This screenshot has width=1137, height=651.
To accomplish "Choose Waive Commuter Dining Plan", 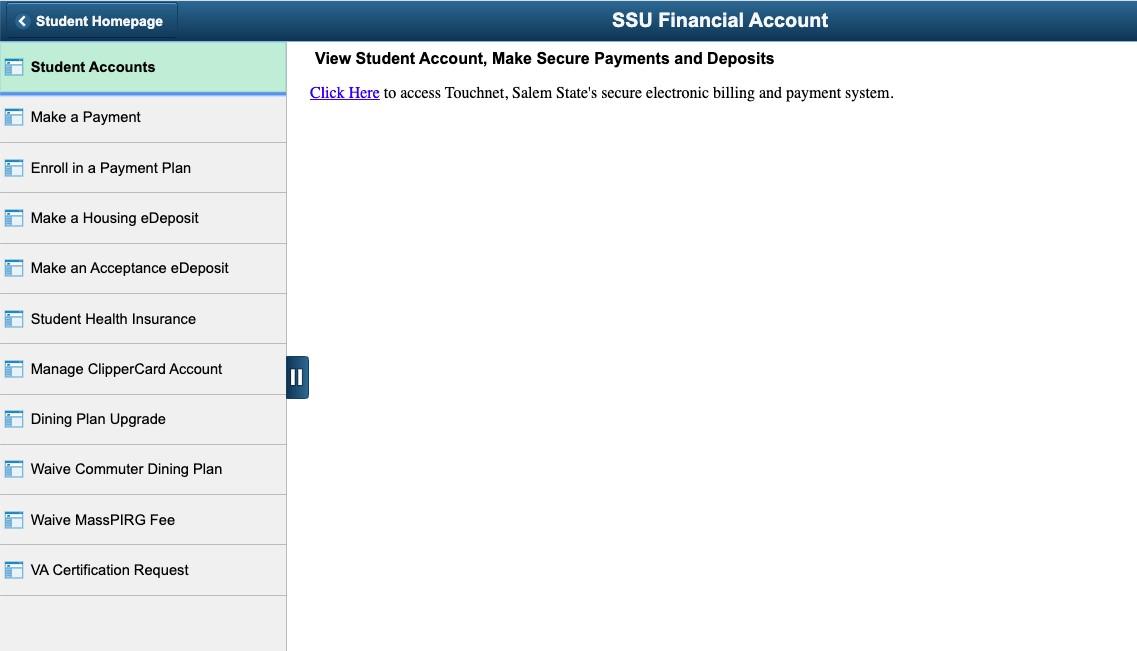I will [x=143, y=469].
